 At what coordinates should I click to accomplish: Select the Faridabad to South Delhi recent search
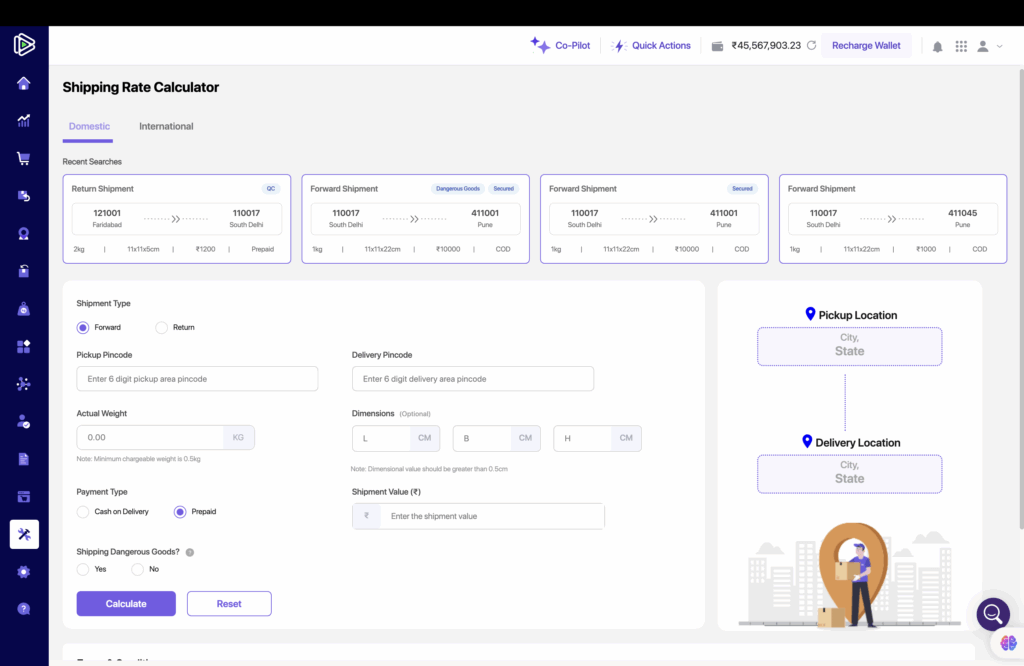point(176,219)
